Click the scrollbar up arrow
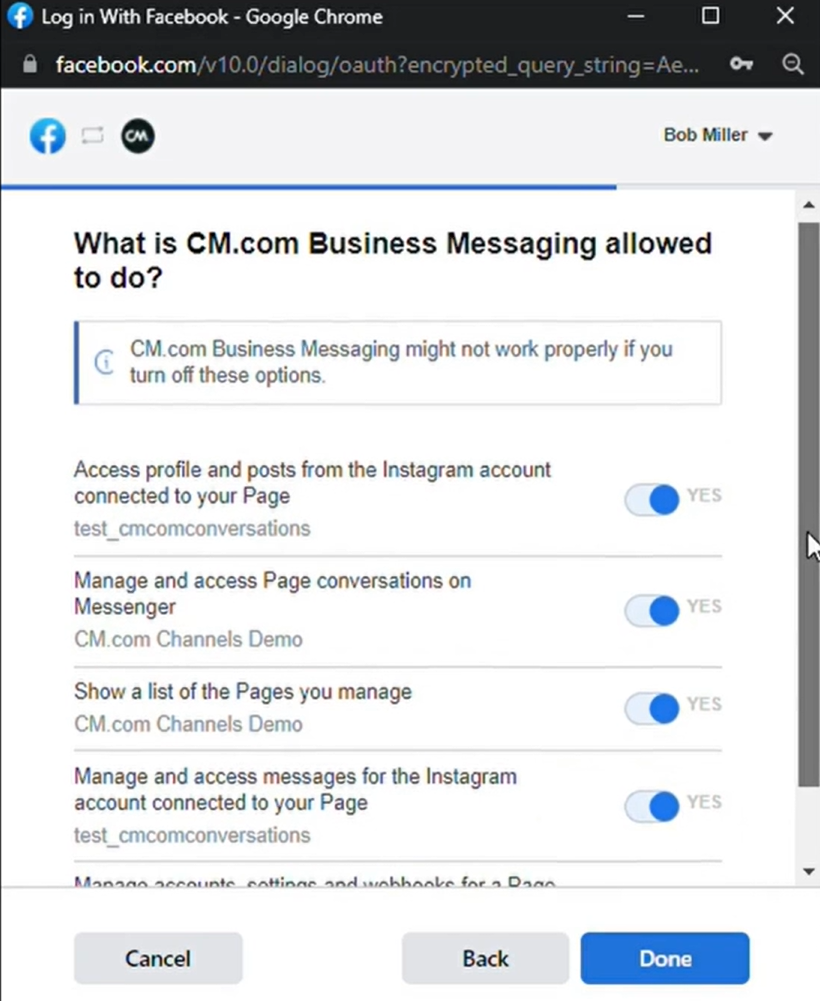Image resolution: width=820 pixels, height=1001 pixels. pyautogui.click(x=809, y=205)
